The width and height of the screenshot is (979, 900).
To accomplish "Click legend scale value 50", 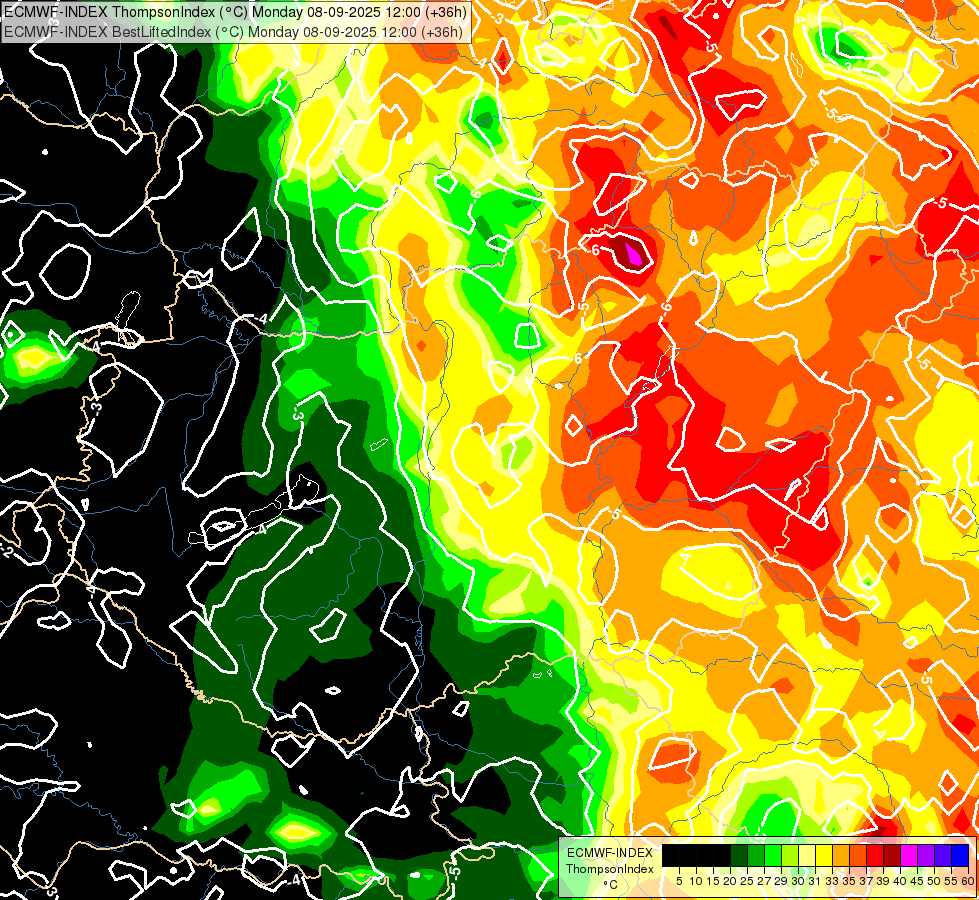I will click(x=935, y=881).
